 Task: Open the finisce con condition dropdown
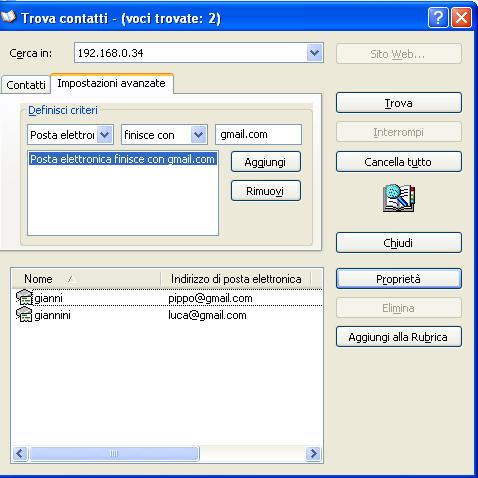pyautogui.click(x=199, y=135)
